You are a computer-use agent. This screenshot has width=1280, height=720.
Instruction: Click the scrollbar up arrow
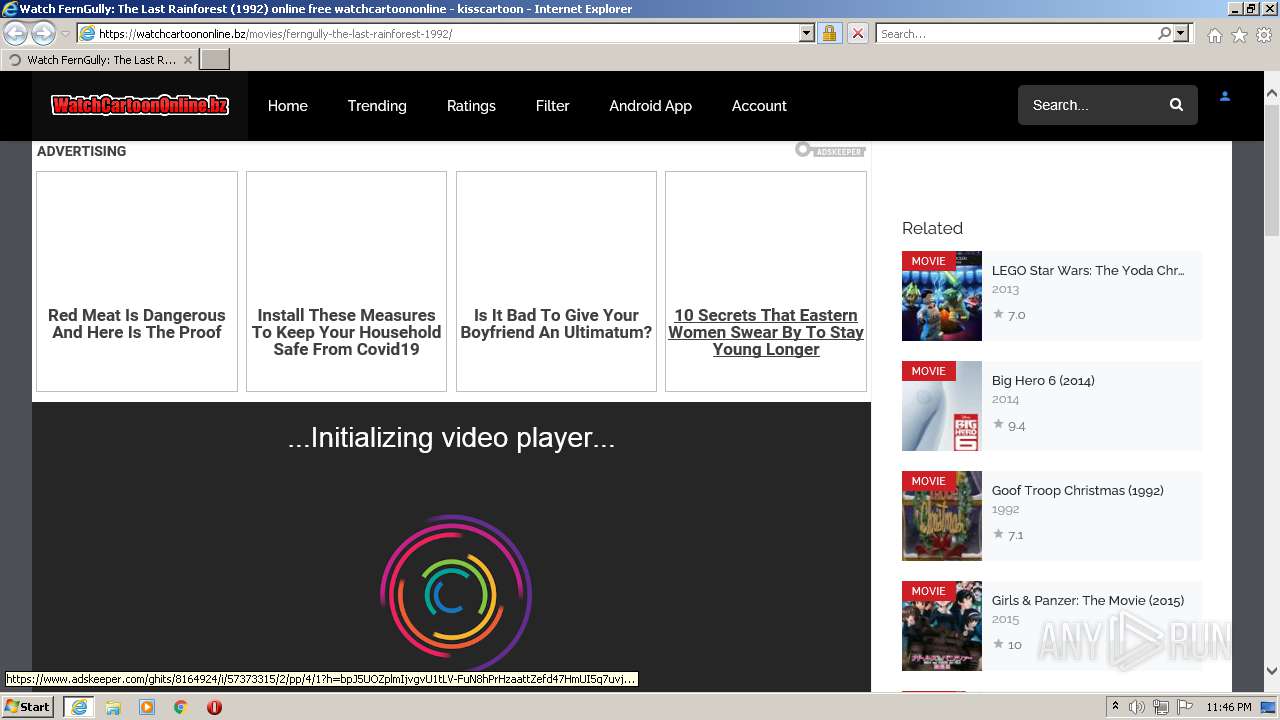click(x=1272, y=93)
